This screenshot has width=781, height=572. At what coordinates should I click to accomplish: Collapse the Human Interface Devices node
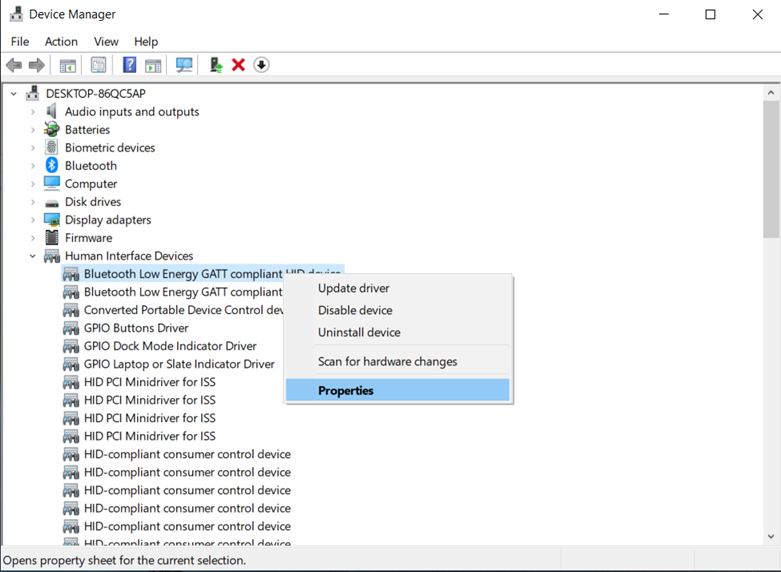click(33, 256)
